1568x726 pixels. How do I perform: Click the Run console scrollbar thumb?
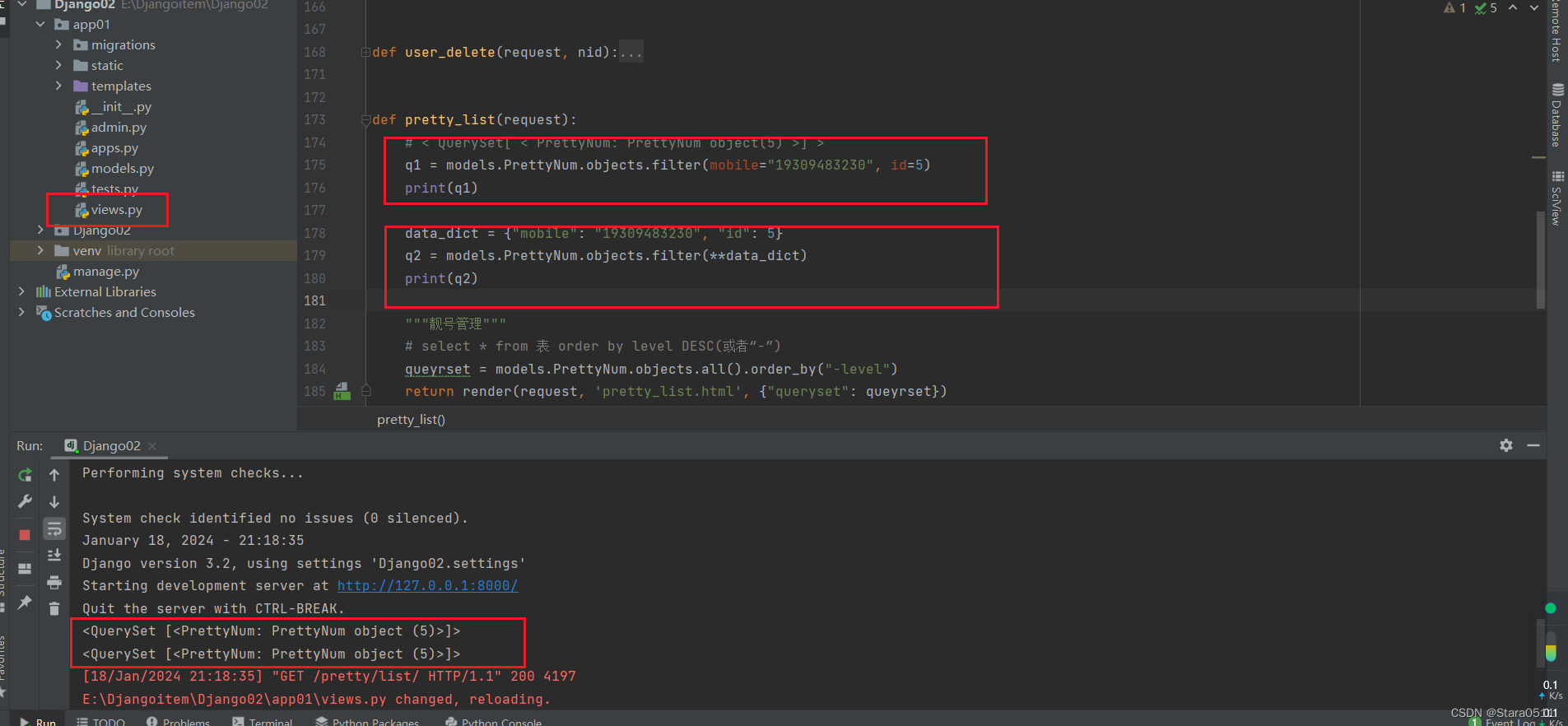[1541, 644]
